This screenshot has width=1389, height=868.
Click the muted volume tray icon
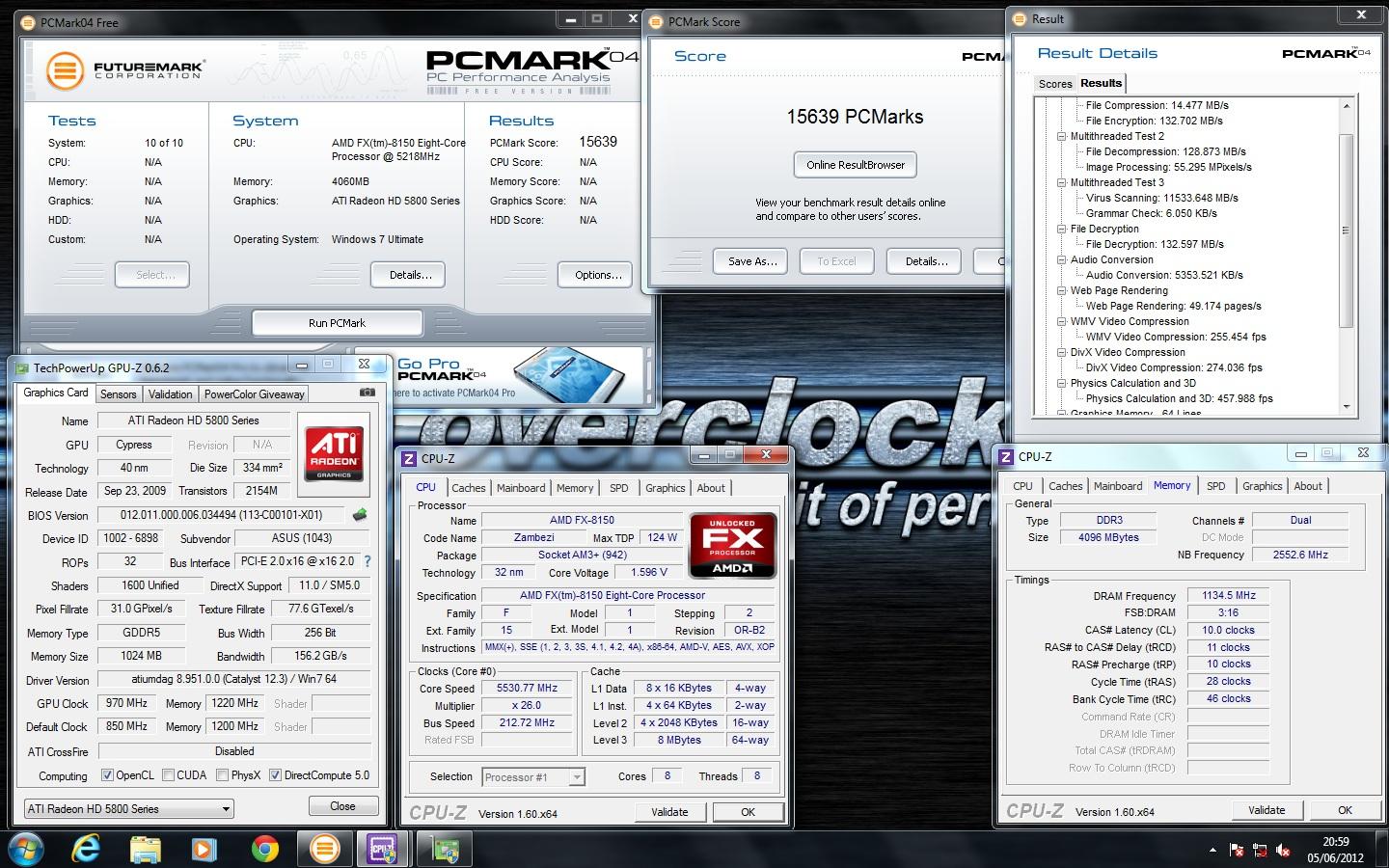point(1283,850)
